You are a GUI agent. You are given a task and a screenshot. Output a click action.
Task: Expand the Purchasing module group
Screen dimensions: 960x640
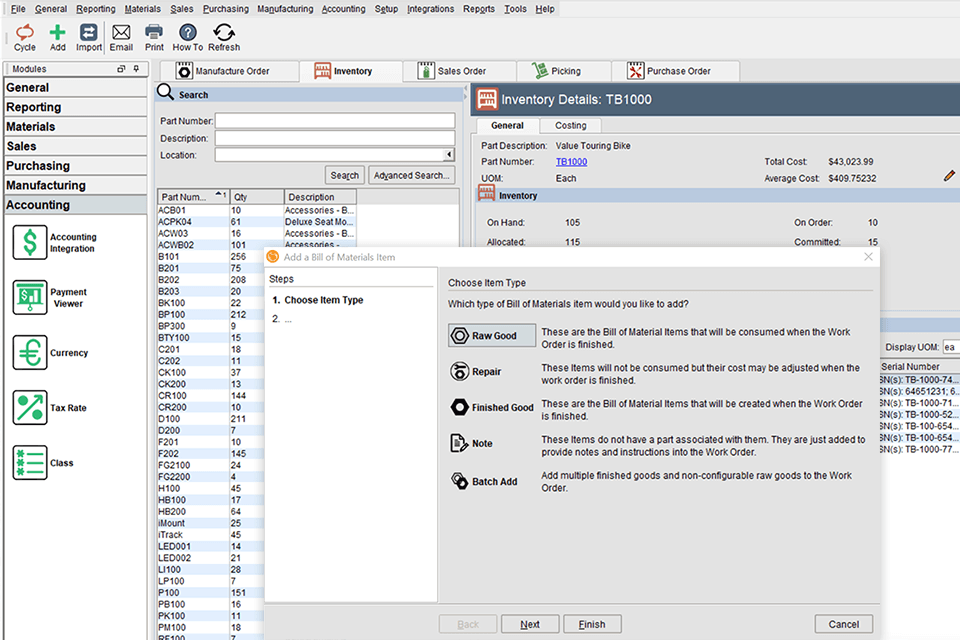tap(75, 166)
